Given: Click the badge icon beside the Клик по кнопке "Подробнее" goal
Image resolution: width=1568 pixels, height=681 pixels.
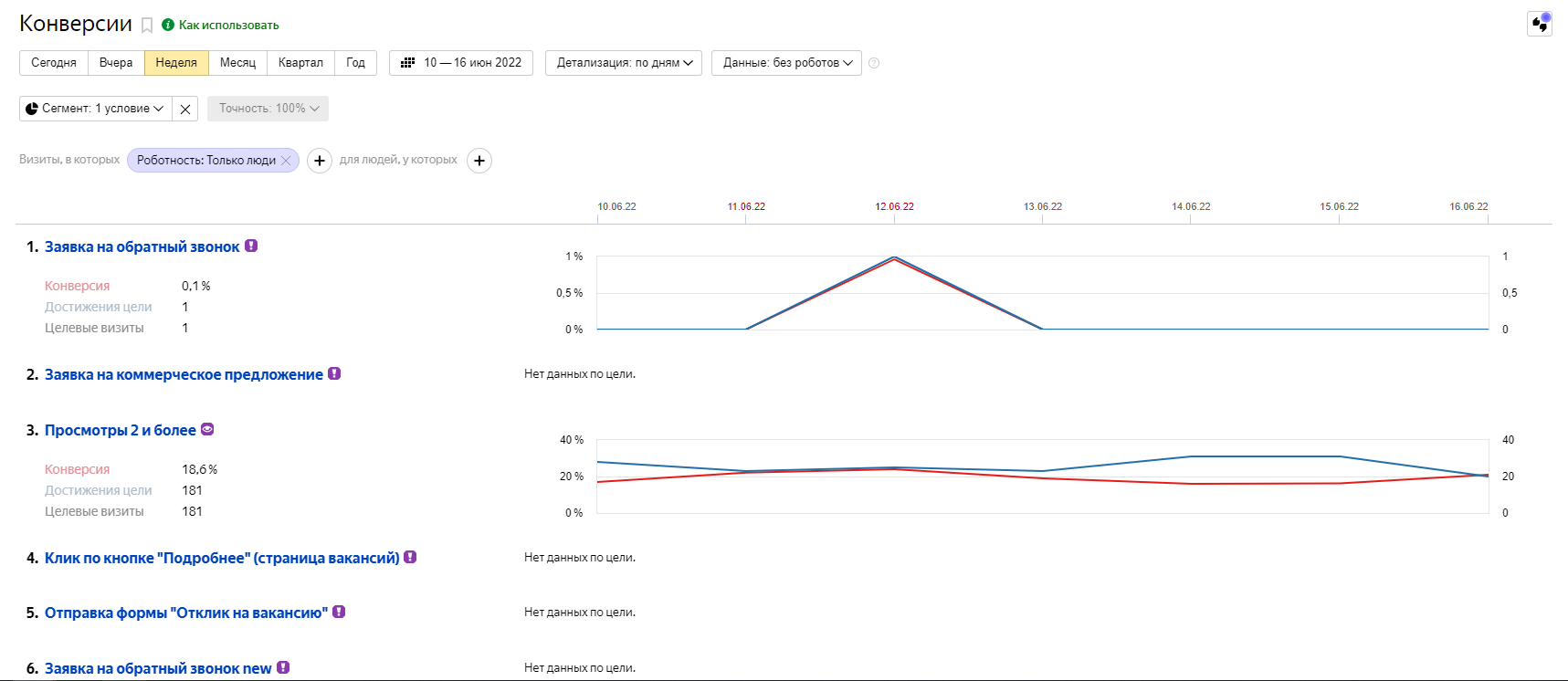Looking at the screenshot, I should (x=410, y=557).
